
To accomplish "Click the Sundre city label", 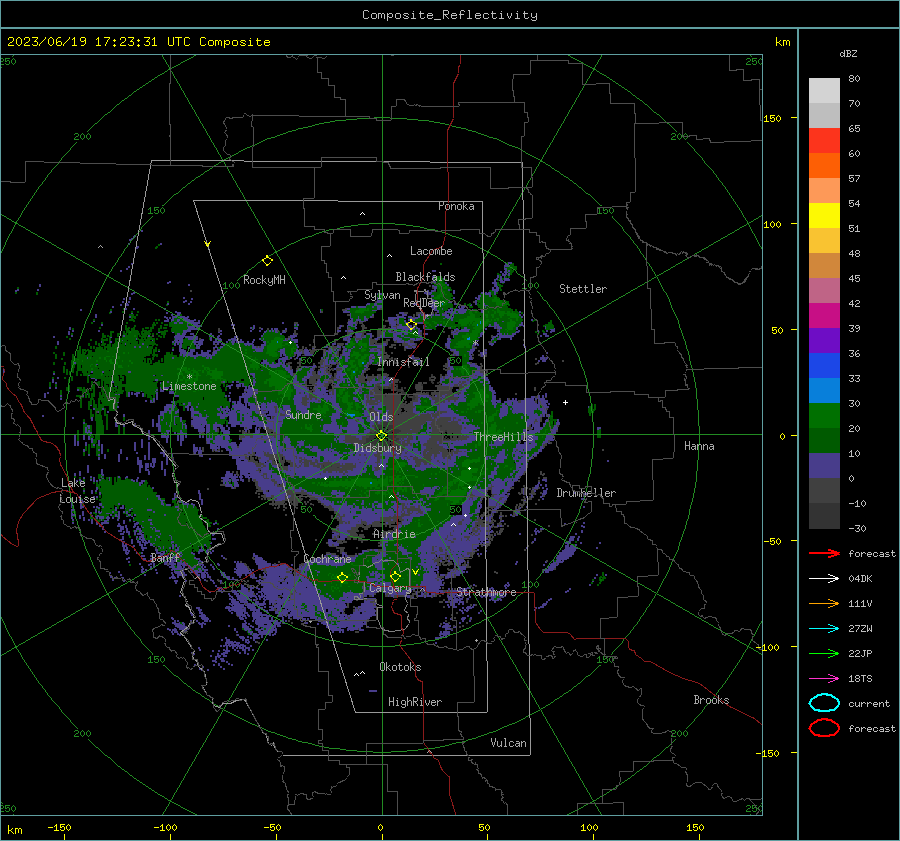I will [x=303, y=414].
